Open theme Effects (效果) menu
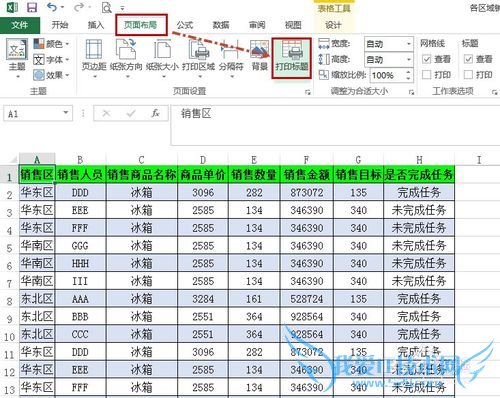 pos(52,75)
